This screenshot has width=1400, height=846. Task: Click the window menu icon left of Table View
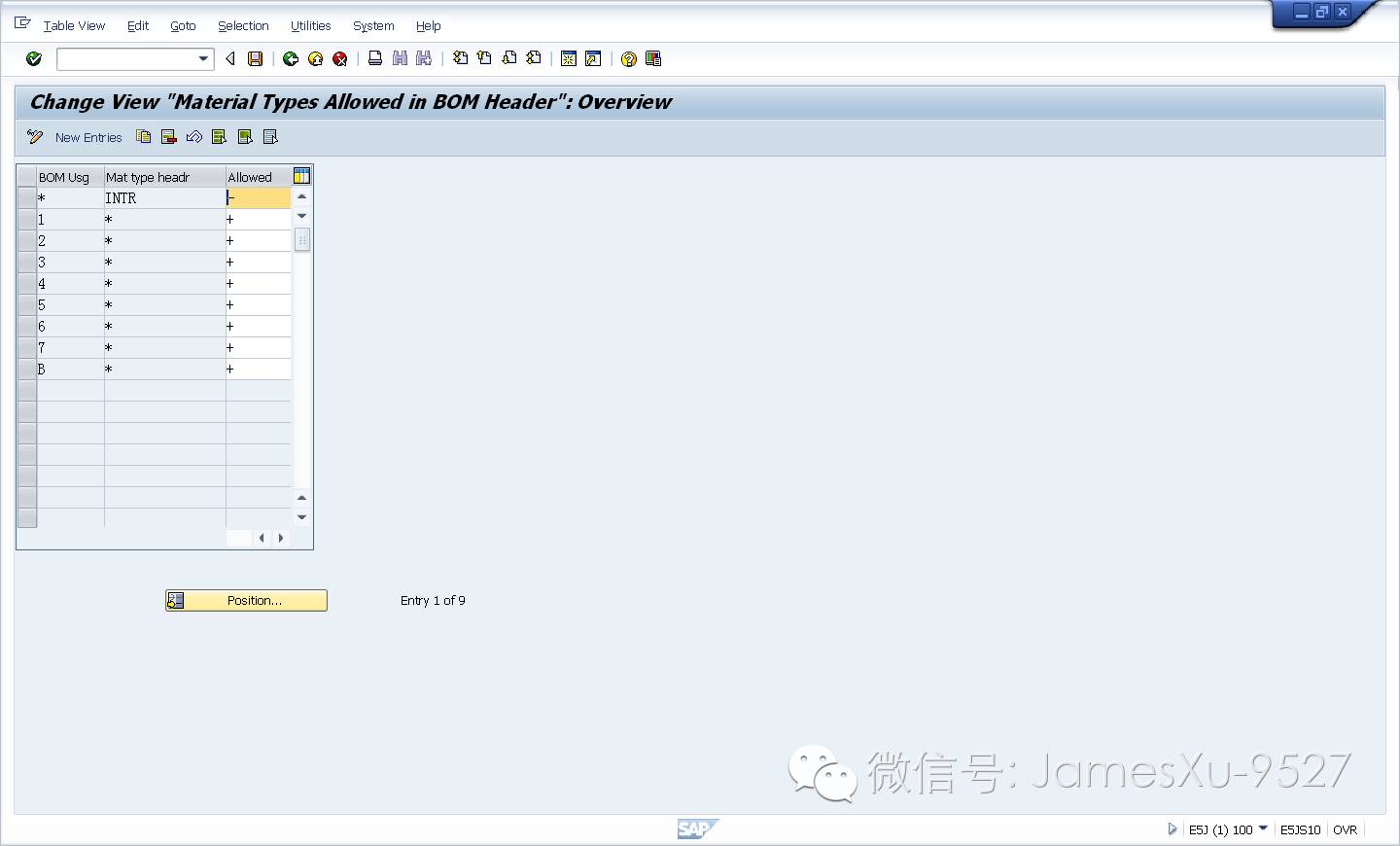22,24
